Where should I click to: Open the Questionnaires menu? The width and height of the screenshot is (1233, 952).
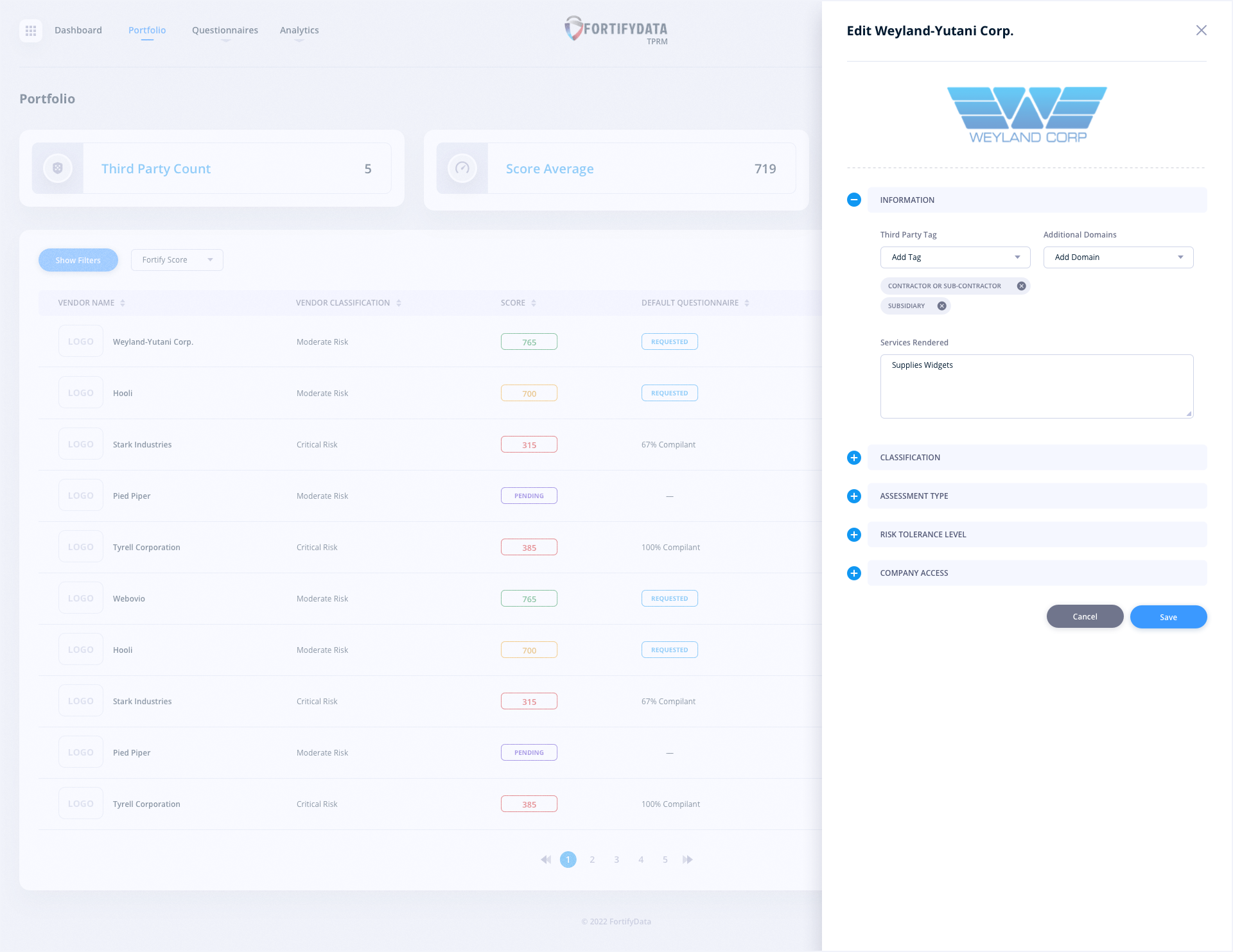225,30
